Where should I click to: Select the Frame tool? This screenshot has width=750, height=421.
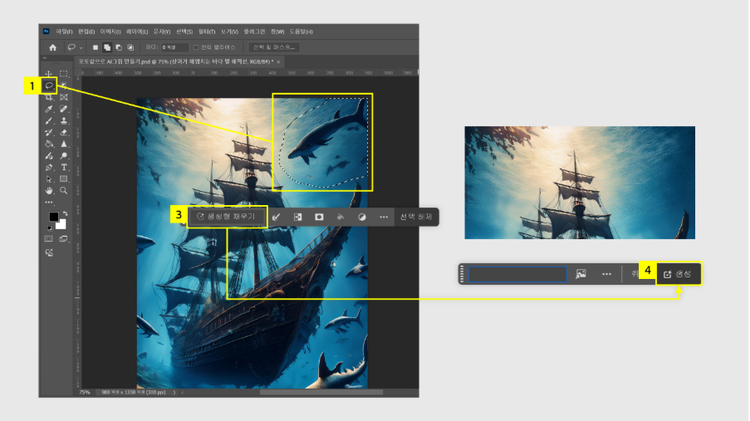64,97
